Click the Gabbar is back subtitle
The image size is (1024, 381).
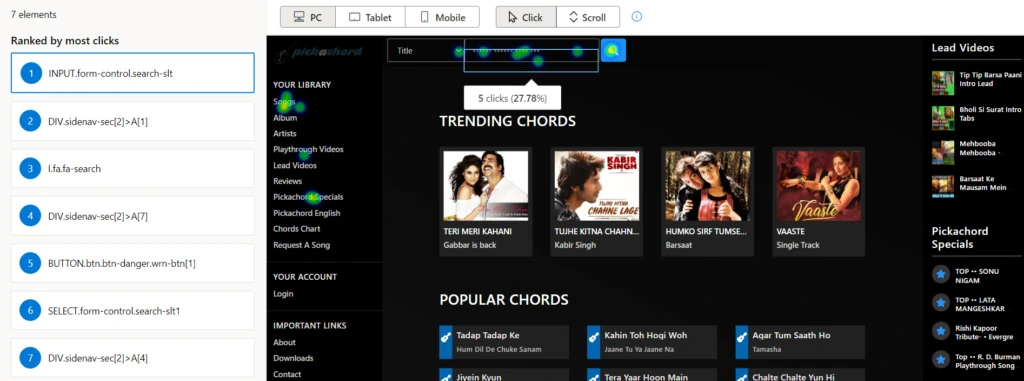(x=470, y=245)
